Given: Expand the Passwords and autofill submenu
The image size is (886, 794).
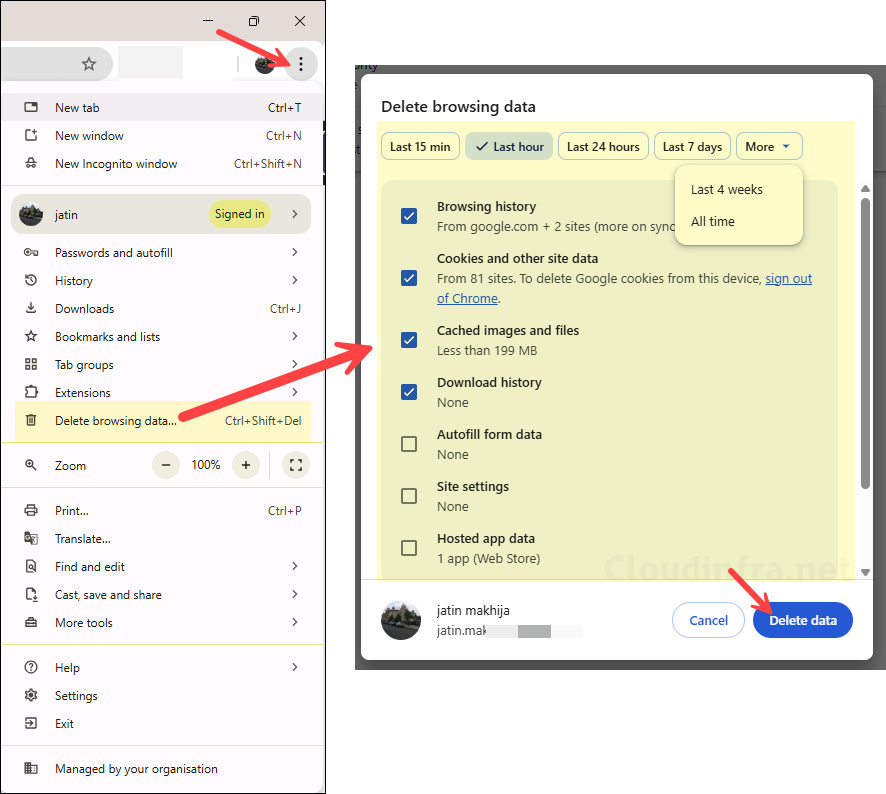Looking at the screenshot, I should tap(295, 252).
